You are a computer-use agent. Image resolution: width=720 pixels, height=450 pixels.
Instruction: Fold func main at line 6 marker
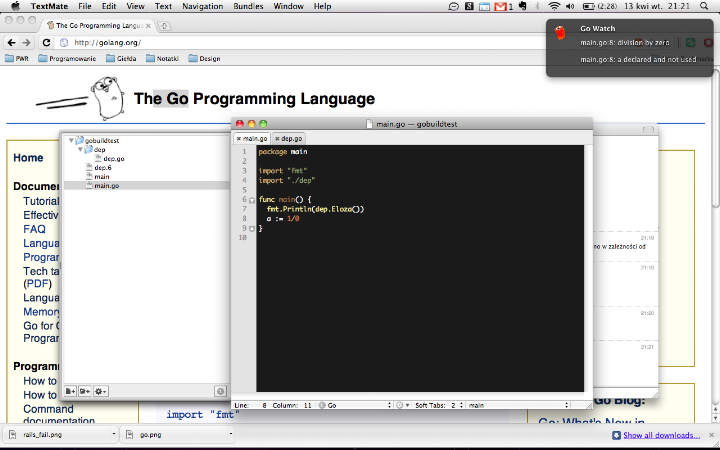[x=252, y=200]
